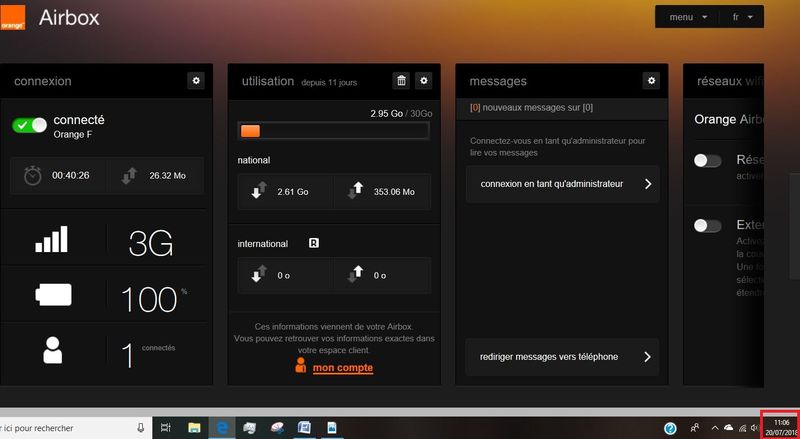Open messages panel settings gear
This screenshot has width=800, height=439.
click(652, 80)
